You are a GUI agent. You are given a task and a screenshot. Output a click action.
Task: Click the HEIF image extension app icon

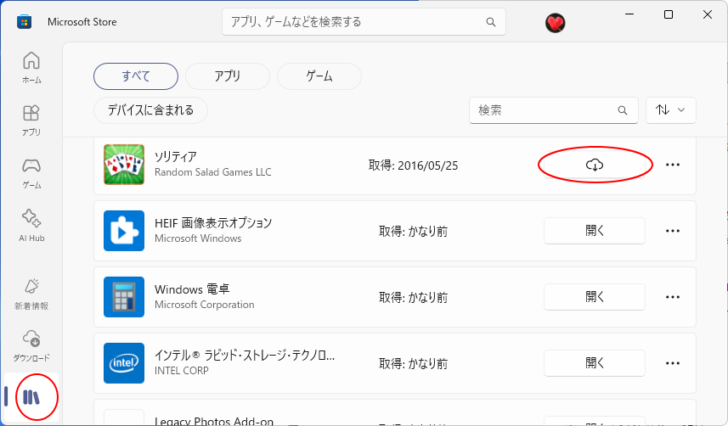coord(124,231)
